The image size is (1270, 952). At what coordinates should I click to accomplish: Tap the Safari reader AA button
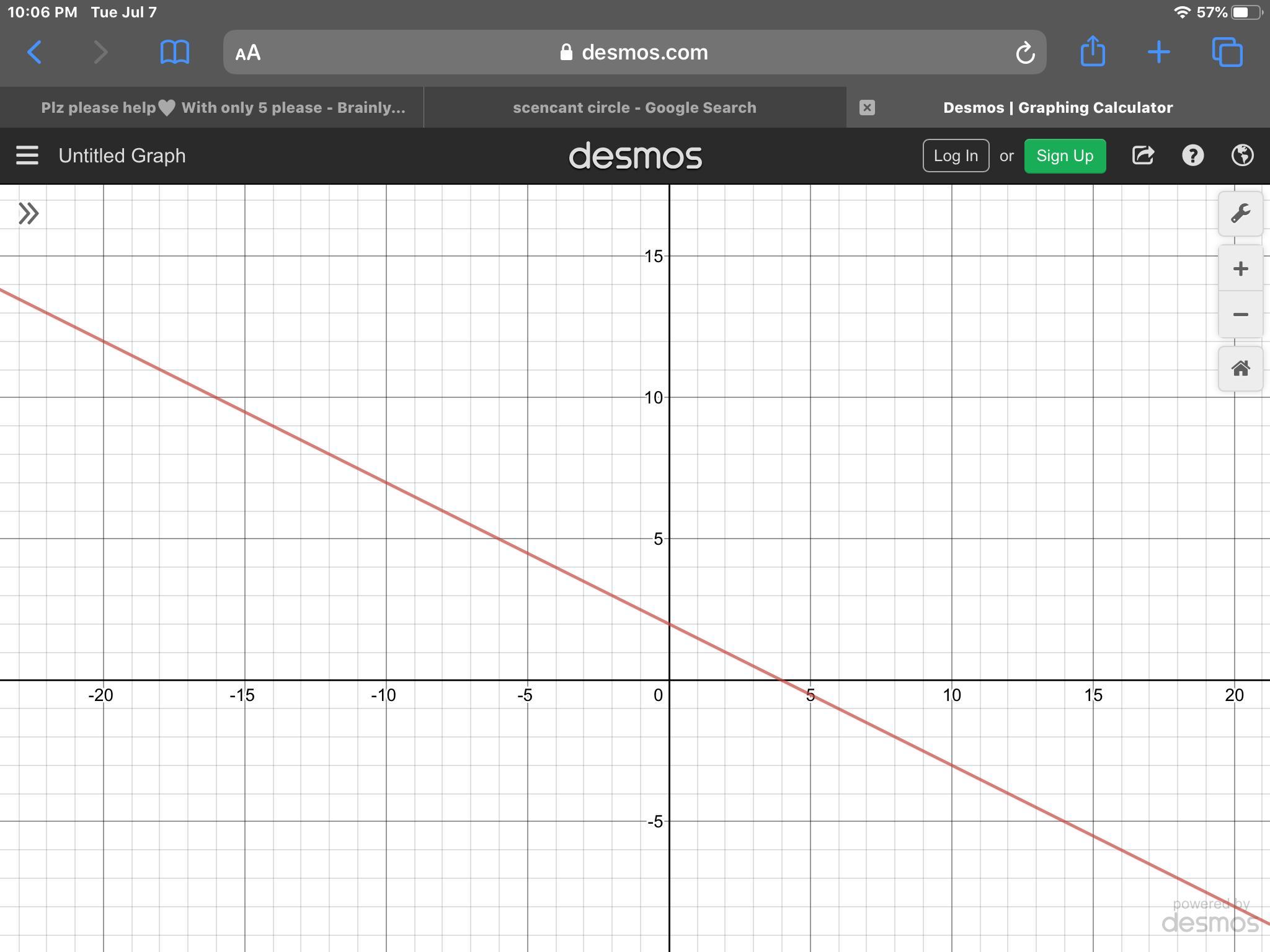tap(248, 53)
